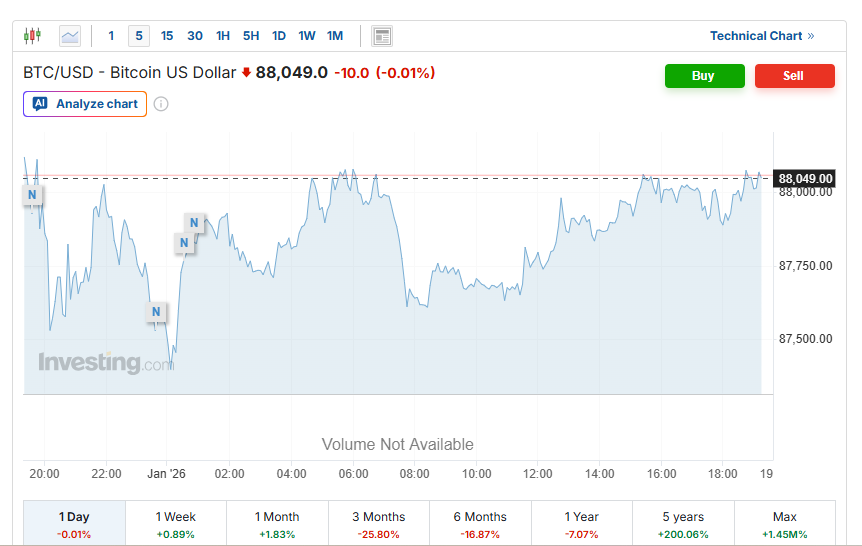
Task: Open the lowest N news marker on chart
Action: pyautogui.click(x=156, y=312)
